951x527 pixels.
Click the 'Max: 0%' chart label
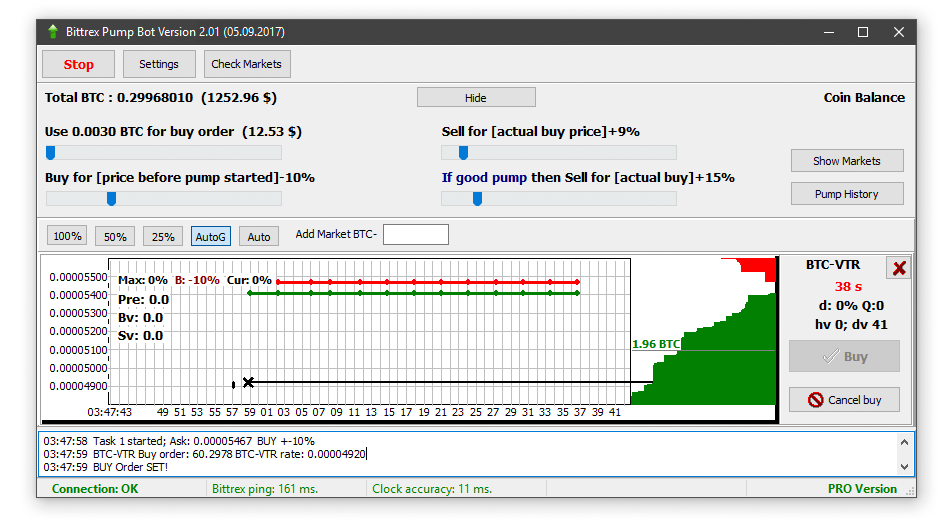pyautogui.click(x=143, y=280)
